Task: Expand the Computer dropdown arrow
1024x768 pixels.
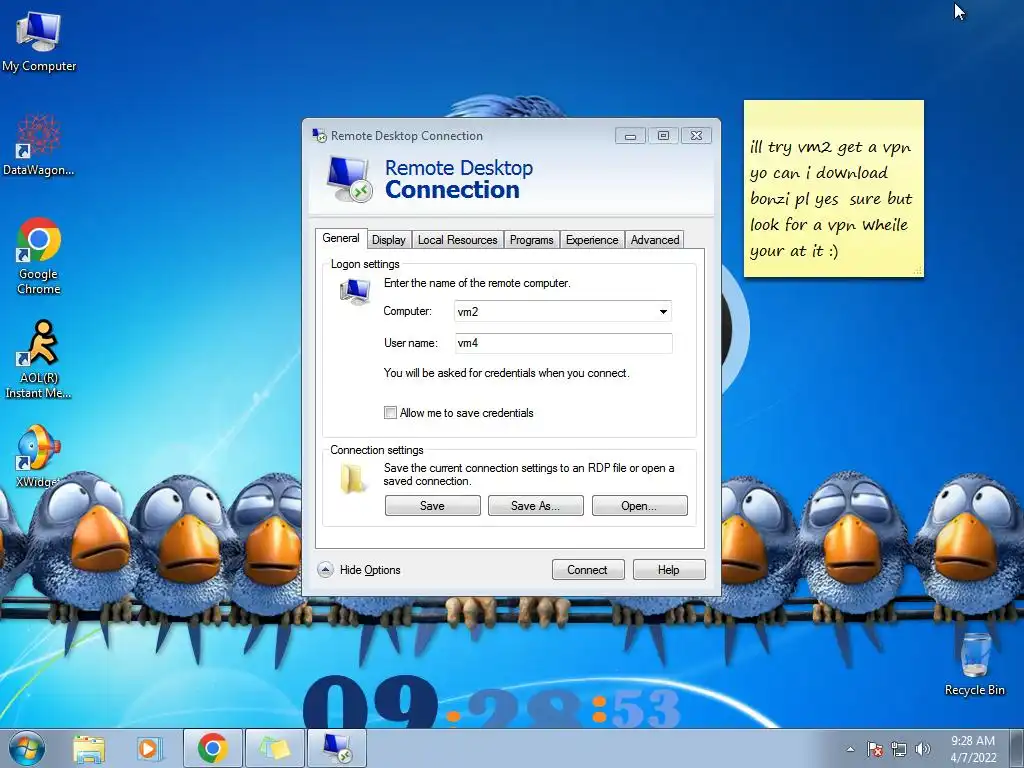Action: (x=663, y=312)
